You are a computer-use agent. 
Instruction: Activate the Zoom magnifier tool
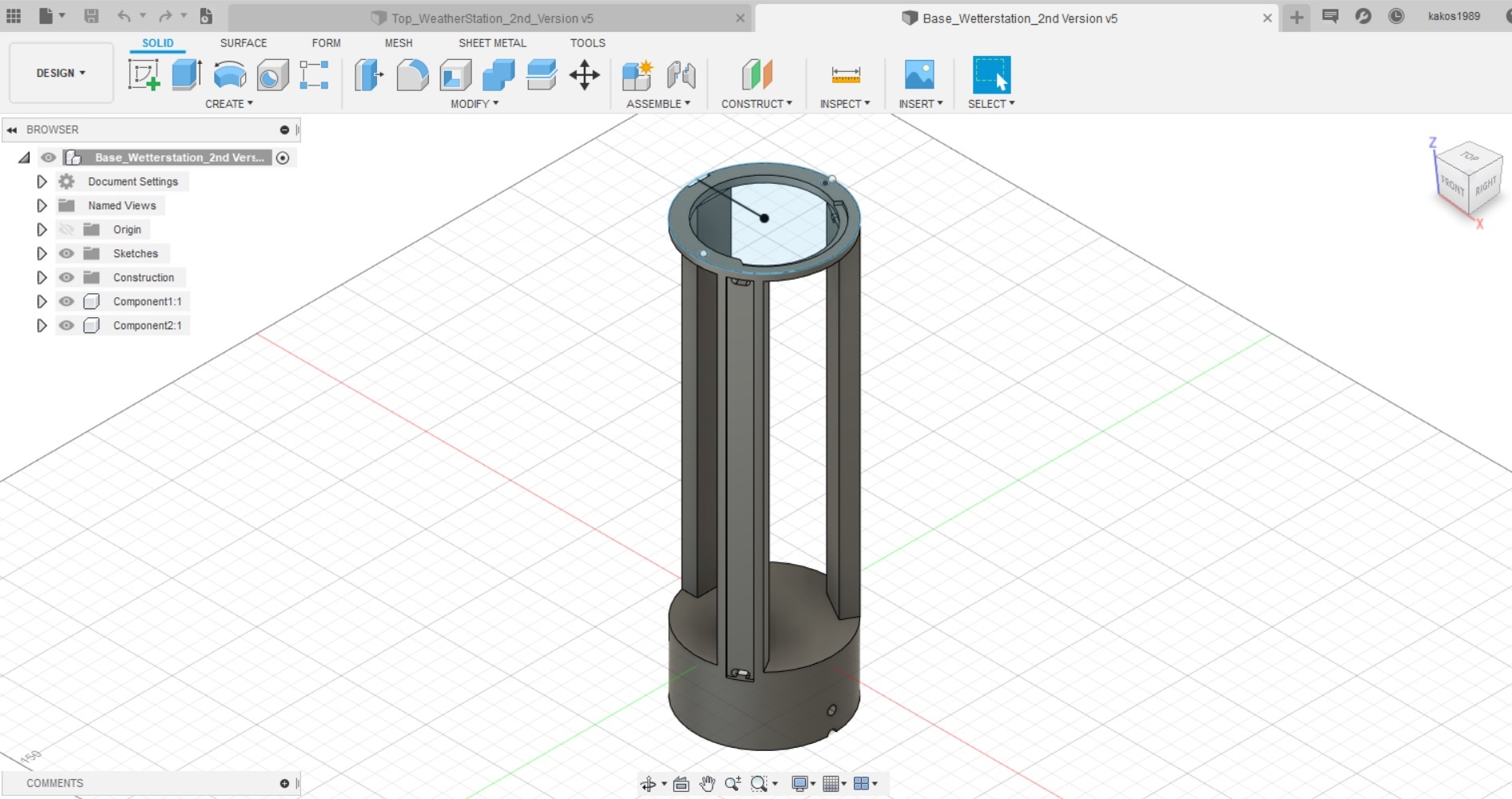pos(732,784)
